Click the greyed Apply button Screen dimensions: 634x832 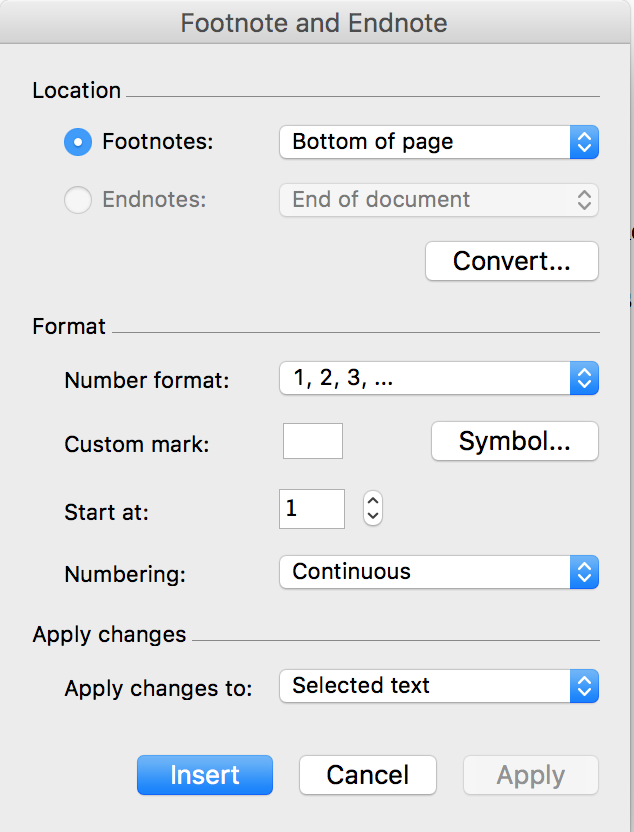[531, 775]
